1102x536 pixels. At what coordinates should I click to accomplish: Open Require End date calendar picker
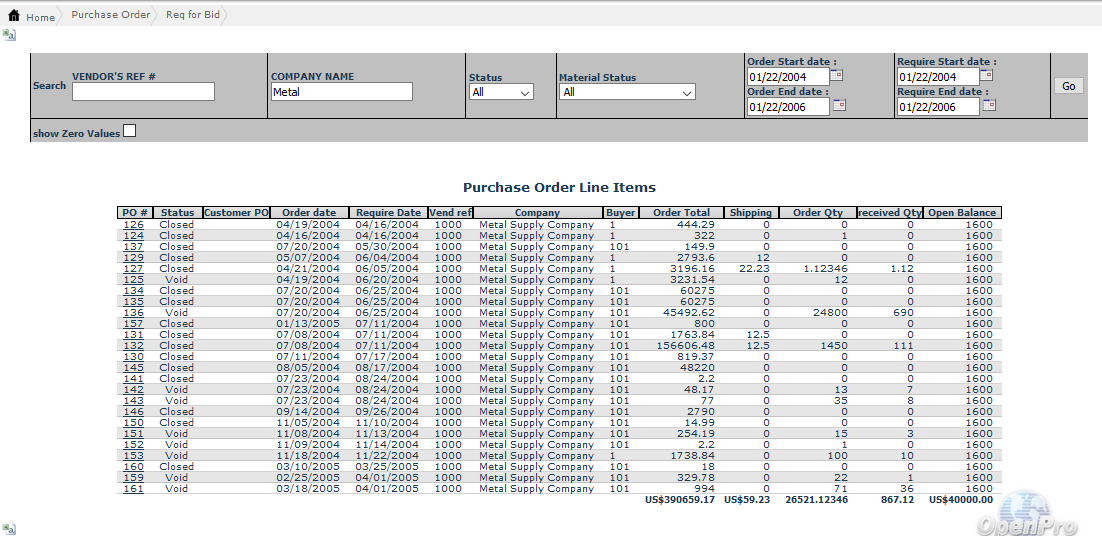coord(989,105)
